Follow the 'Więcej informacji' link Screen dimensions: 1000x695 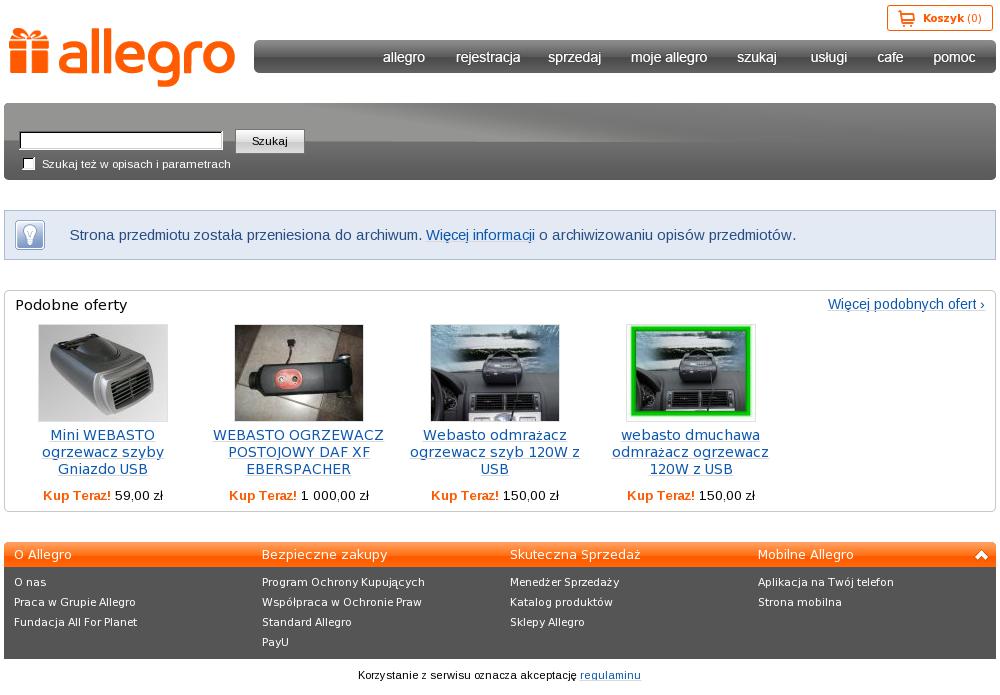tap(480, 235)
